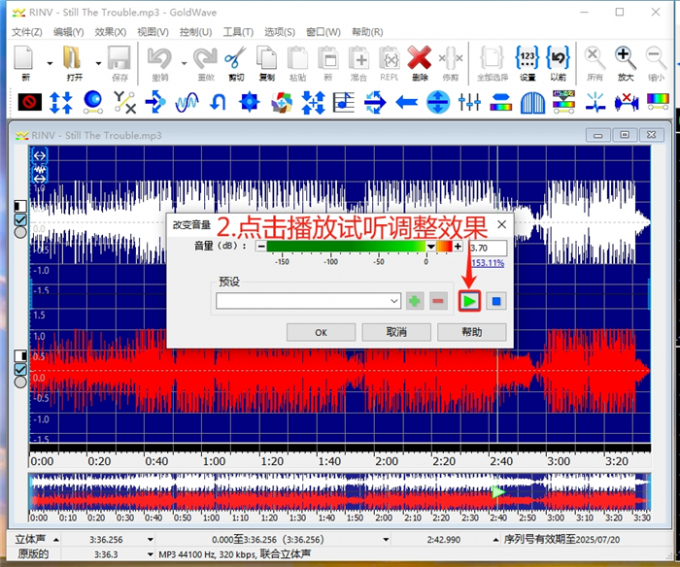The image size is (680, 567).
Task: Open the 效果(X) menu
Action: (x=111, y=32)
